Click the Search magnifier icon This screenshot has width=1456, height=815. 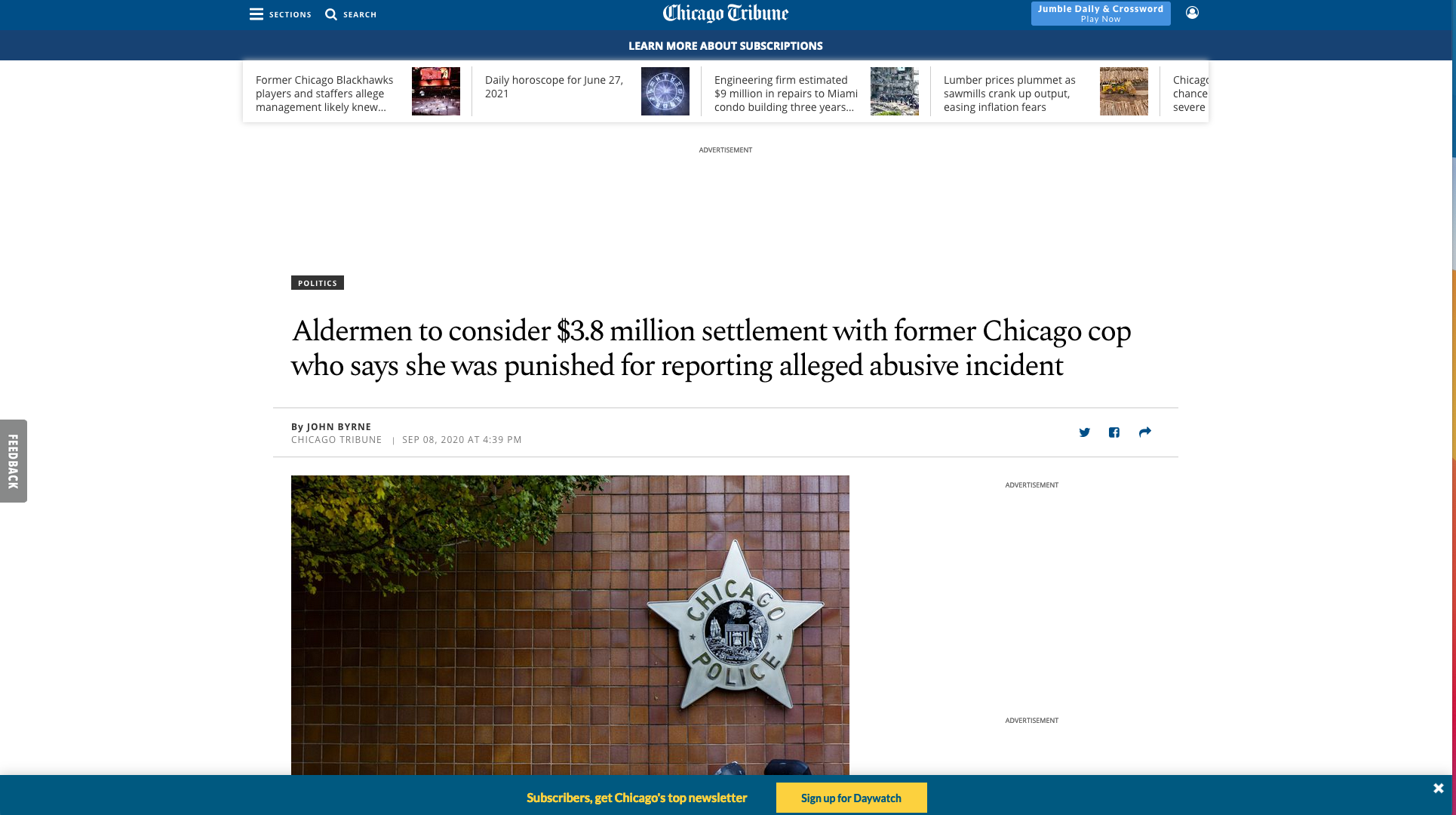point(330,14)
